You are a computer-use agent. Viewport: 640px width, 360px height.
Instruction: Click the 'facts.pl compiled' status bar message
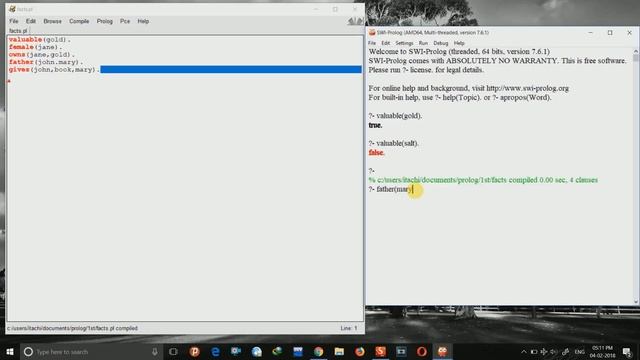(x=72, y=328)
